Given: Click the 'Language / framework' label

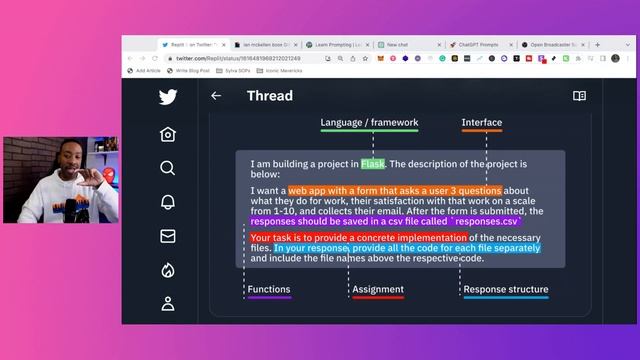Looking at the screenshot, I should [x=369, y=122].
